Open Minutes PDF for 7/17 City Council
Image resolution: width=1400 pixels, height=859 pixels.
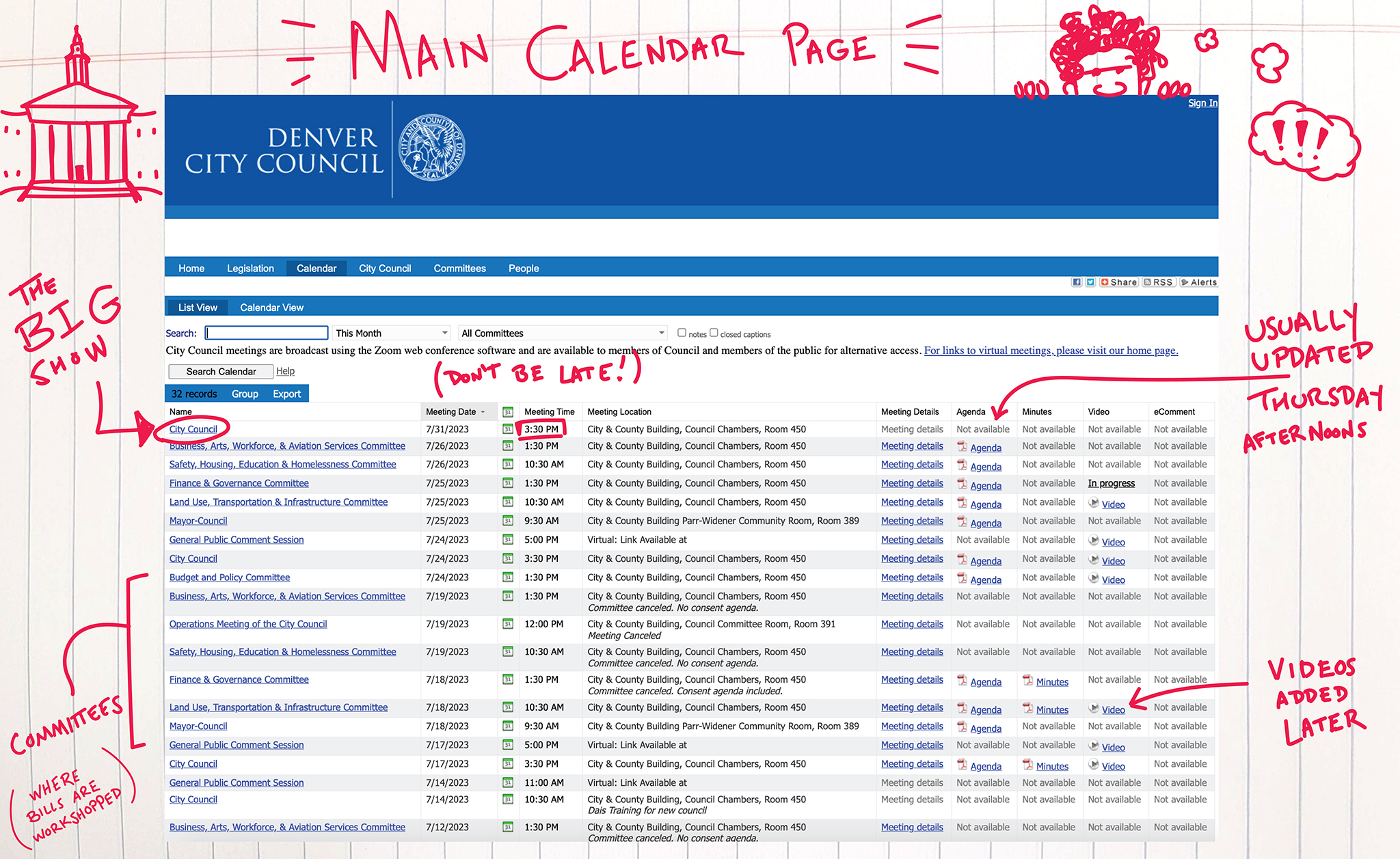(1051, 767)
